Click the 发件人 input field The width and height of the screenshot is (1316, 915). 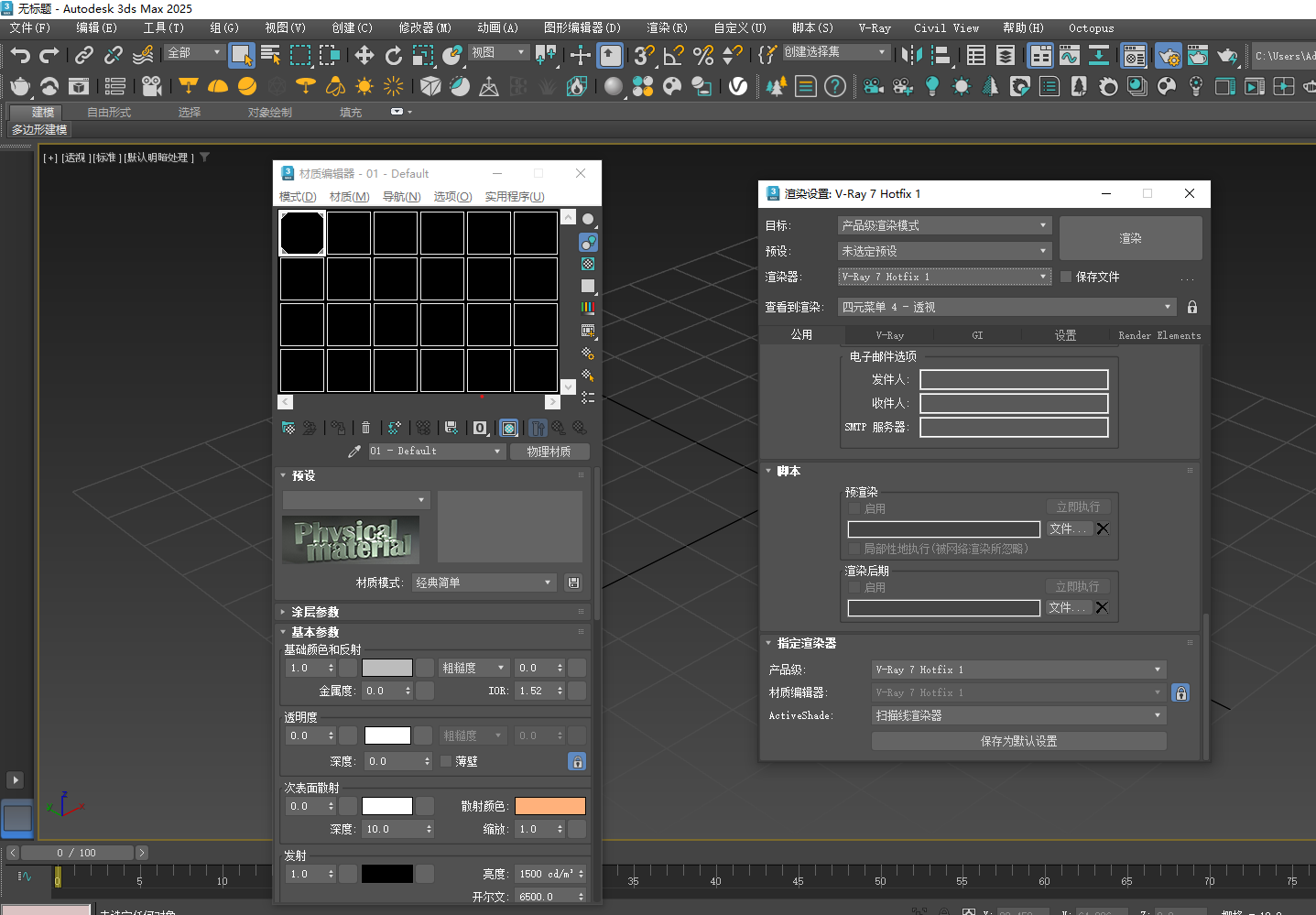pyautogui.click(x=1014, y=379)
